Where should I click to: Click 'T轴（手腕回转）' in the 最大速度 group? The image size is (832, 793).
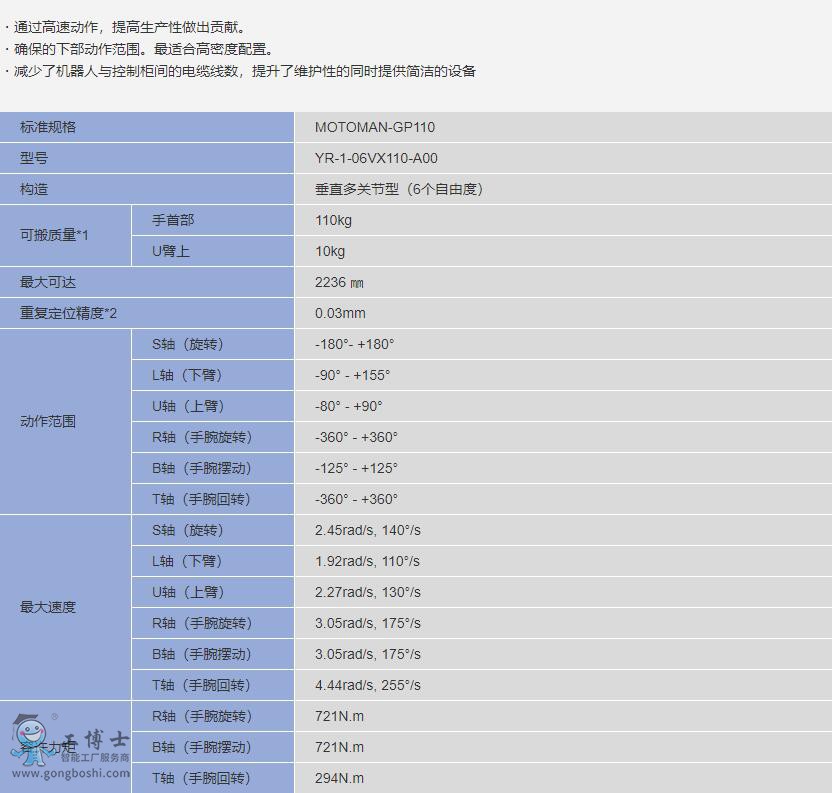(x=201, y=685)
